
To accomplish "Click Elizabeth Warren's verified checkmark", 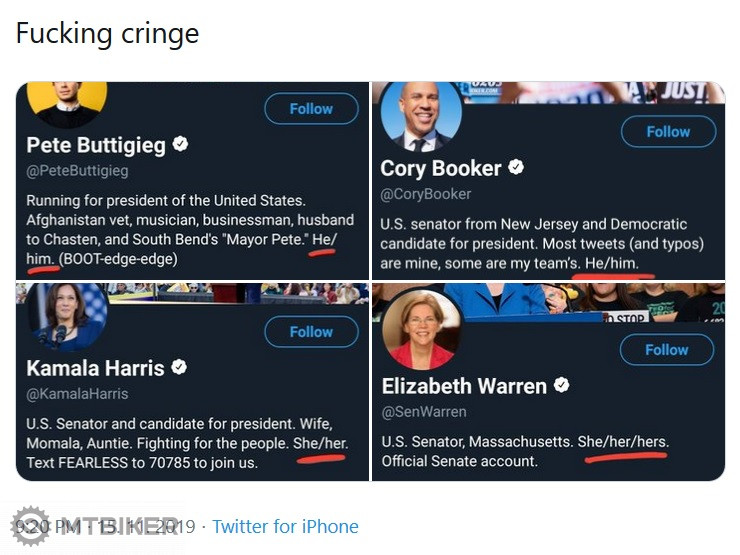I will point(562,384).
